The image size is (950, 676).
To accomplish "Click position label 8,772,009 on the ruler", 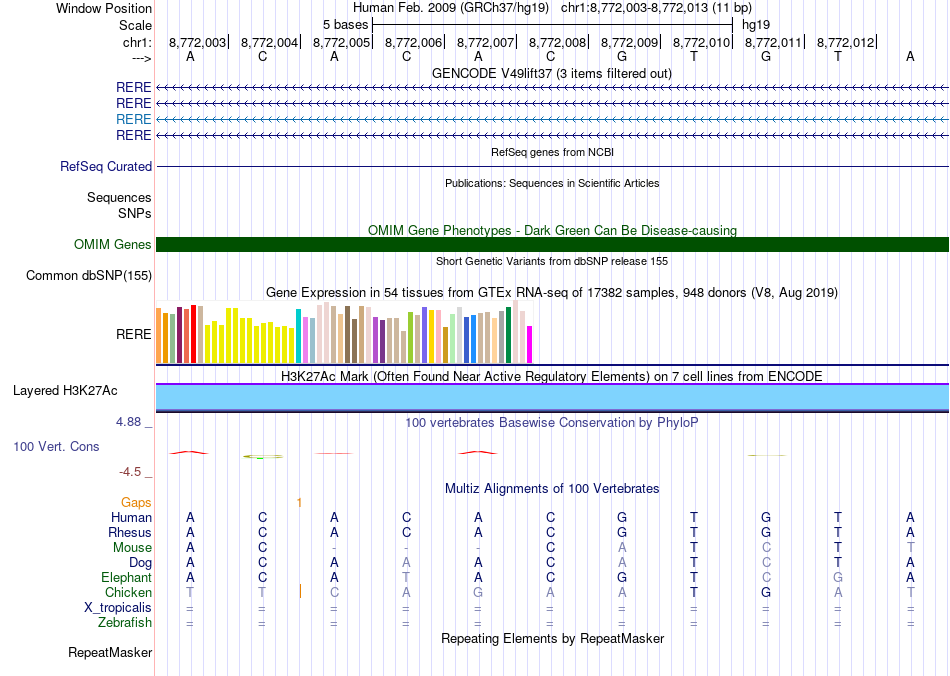I will click(629, 42).
